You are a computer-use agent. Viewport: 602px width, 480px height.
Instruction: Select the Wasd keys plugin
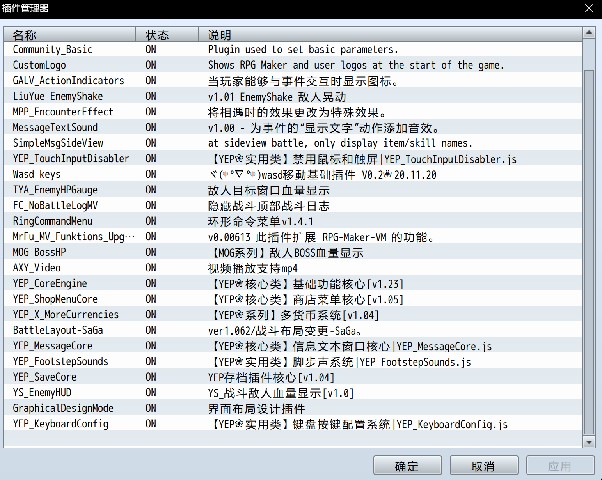(x=293, y=174)
